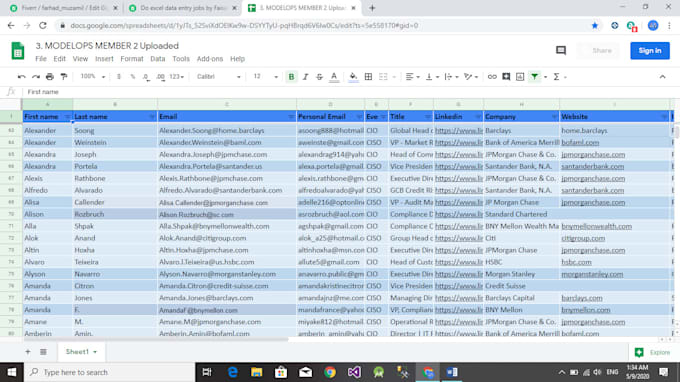Click the Insert link icon
This screenshot has width=680, height=382.
[x=492, y=77]
